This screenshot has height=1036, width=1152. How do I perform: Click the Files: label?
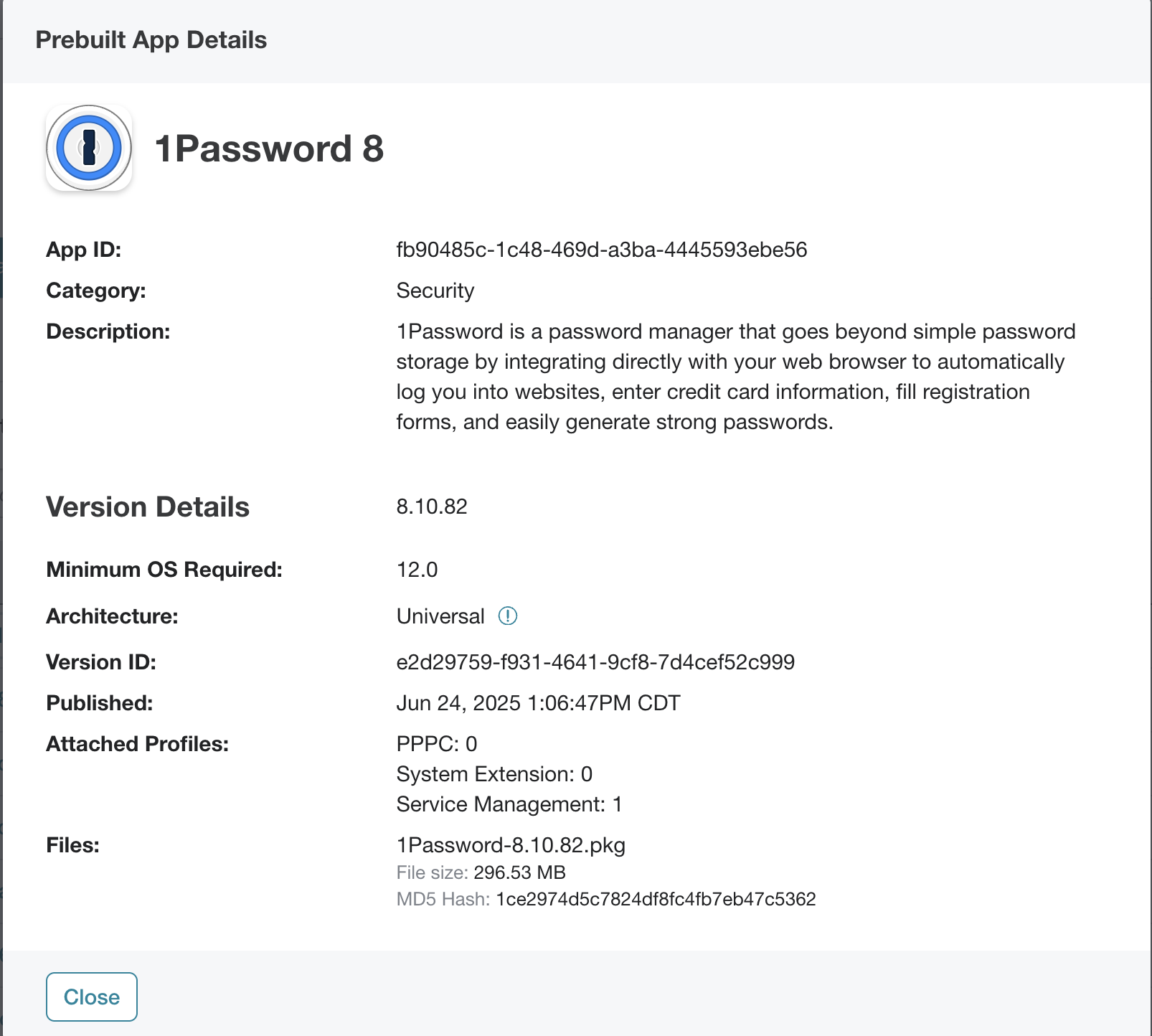[x=73, y=845]
